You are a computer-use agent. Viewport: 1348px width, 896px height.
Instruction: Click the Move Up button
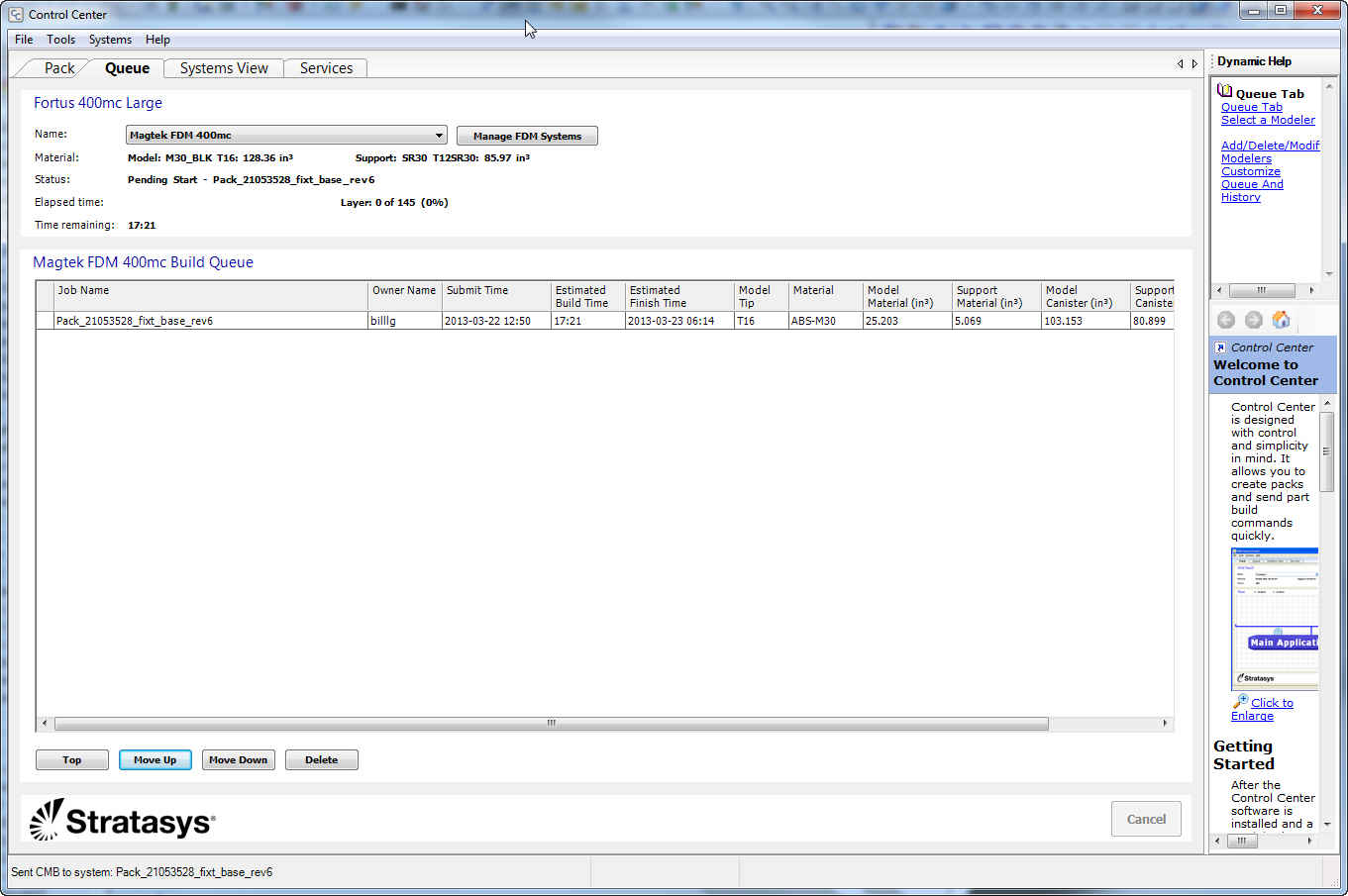[x=156, y=759]
